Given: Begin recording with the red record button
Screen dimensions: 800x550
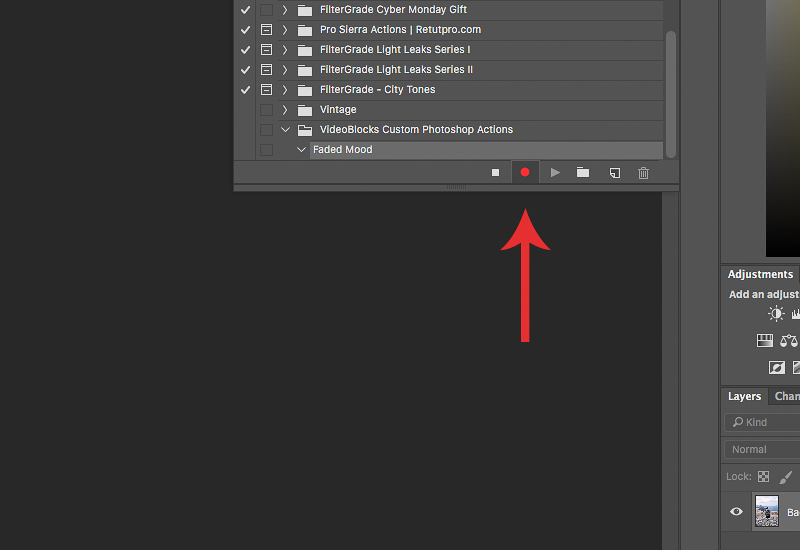Looking at the screenshot, I should (524, 172).
